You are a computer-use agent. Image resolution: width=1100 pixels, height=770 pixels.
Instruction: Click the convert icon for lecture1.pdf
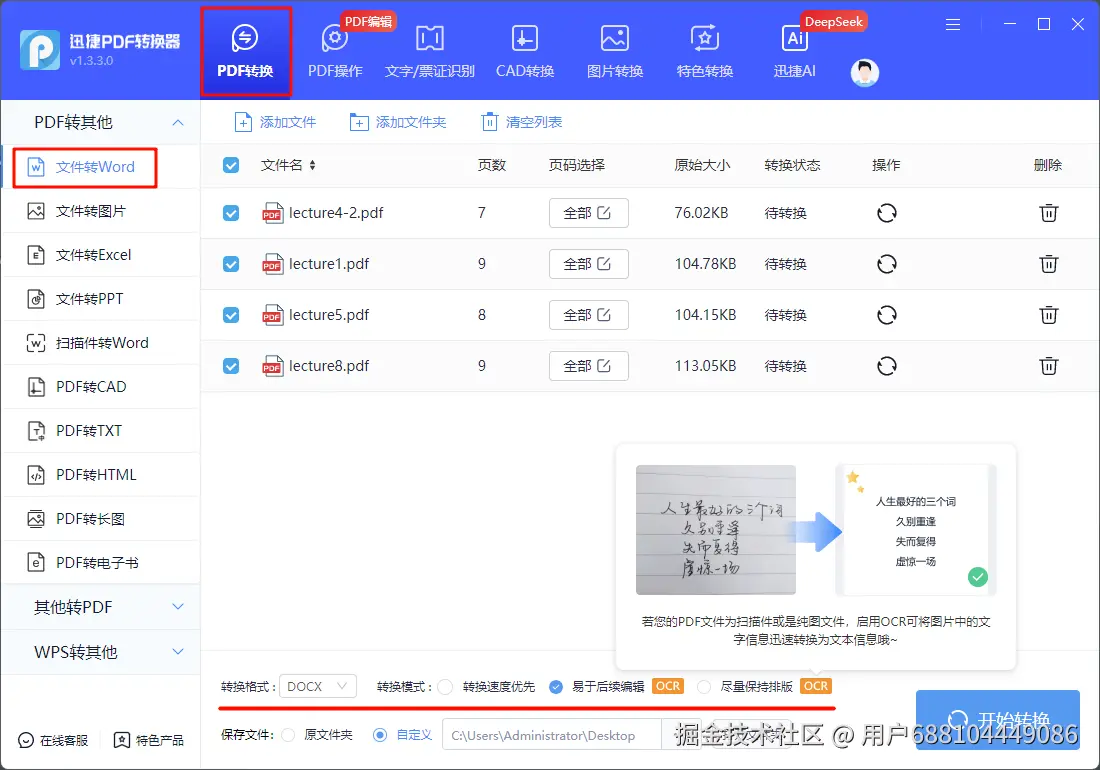(x=886, y=263)
